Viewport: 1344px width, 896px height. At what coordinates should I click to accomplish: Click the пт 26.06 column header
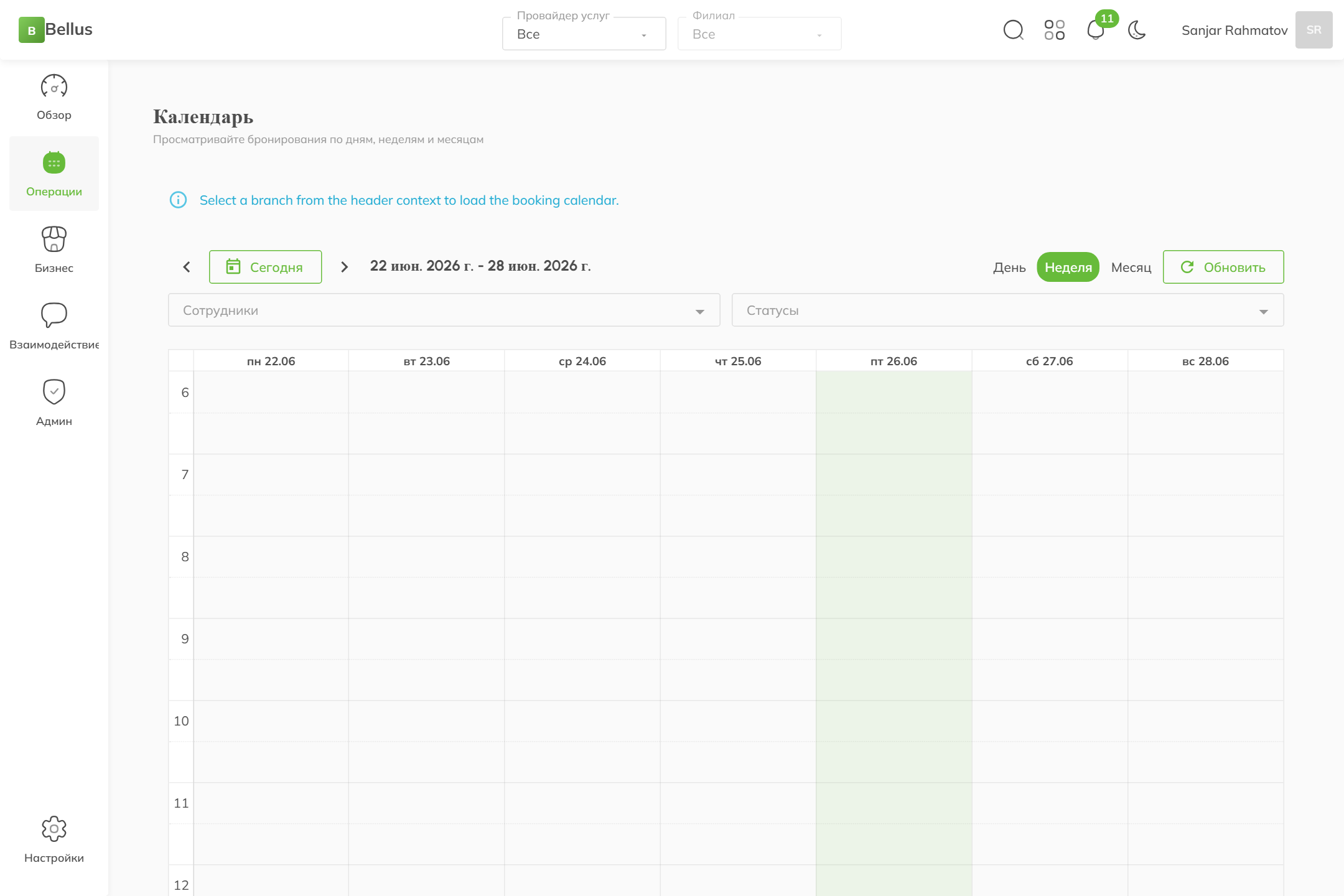[x=894, y=362]
